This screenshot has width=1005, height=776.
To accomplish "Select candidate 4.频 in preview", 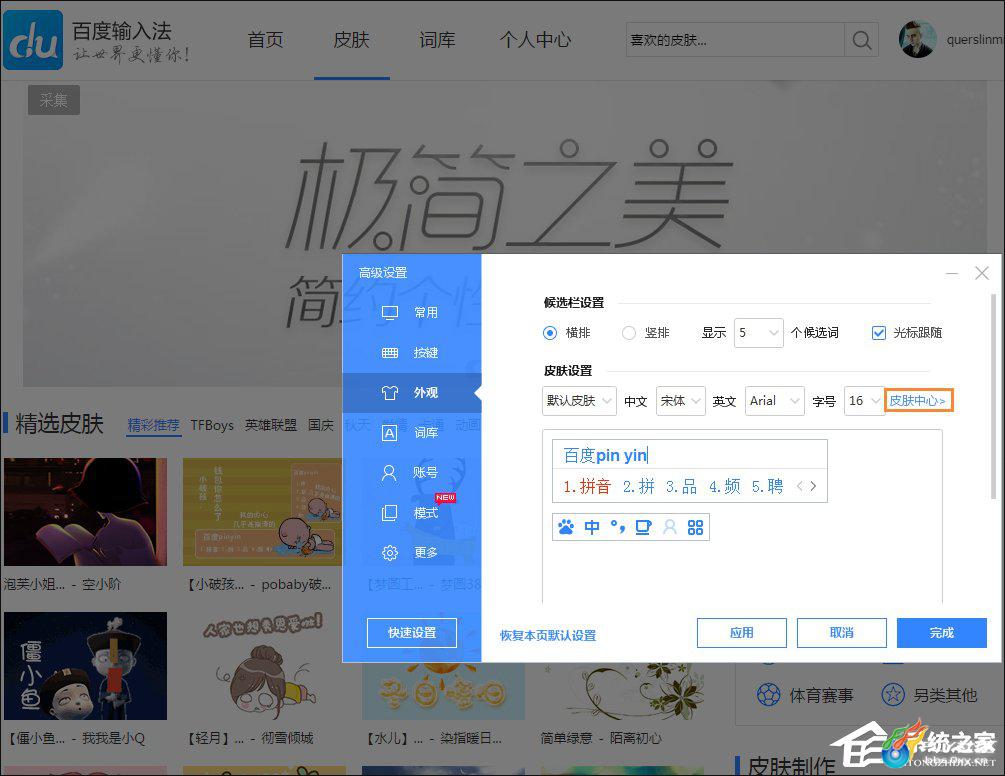I will point(724,486).
